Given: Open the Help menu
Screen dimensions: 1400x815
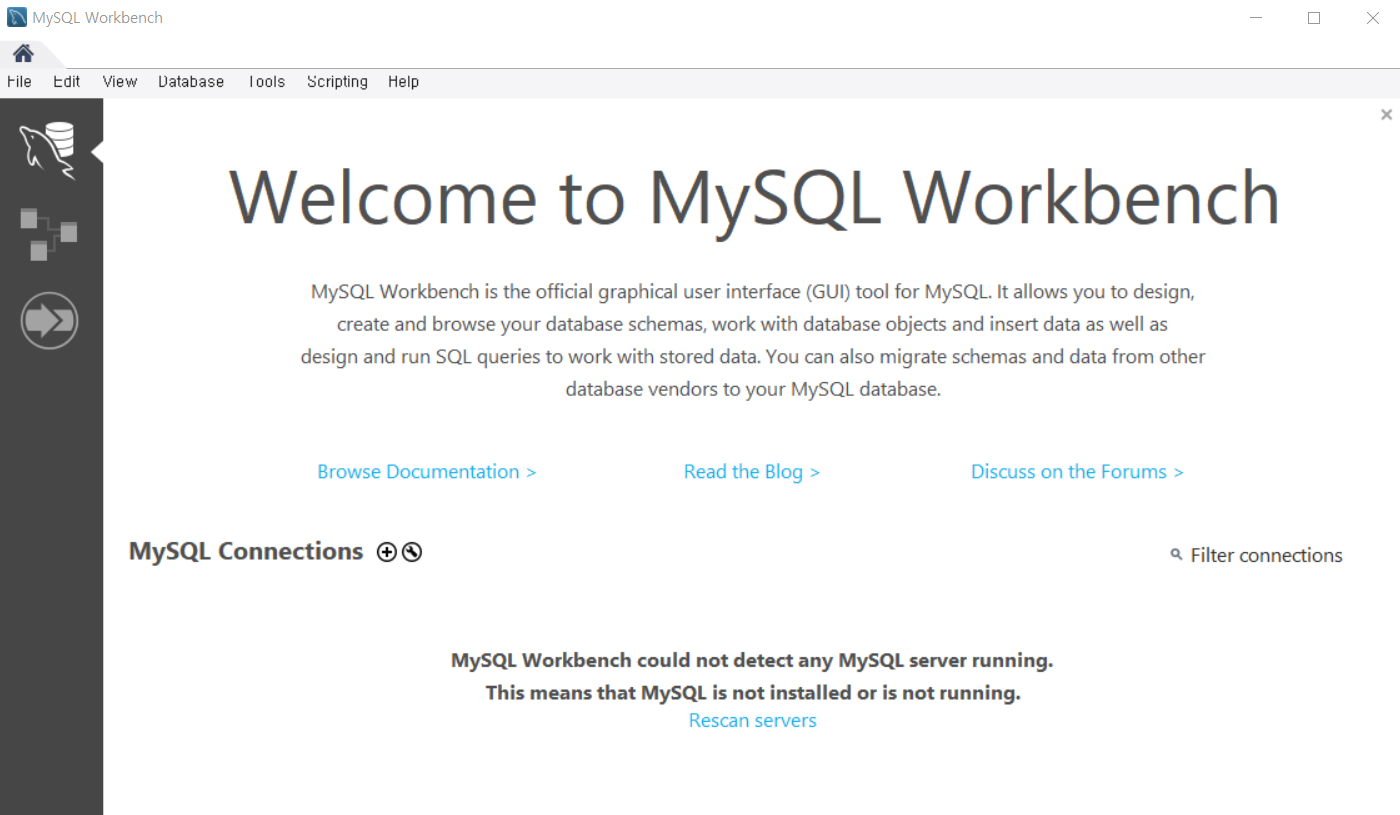Looking at the screenshot, I should [x=403, y=82].
